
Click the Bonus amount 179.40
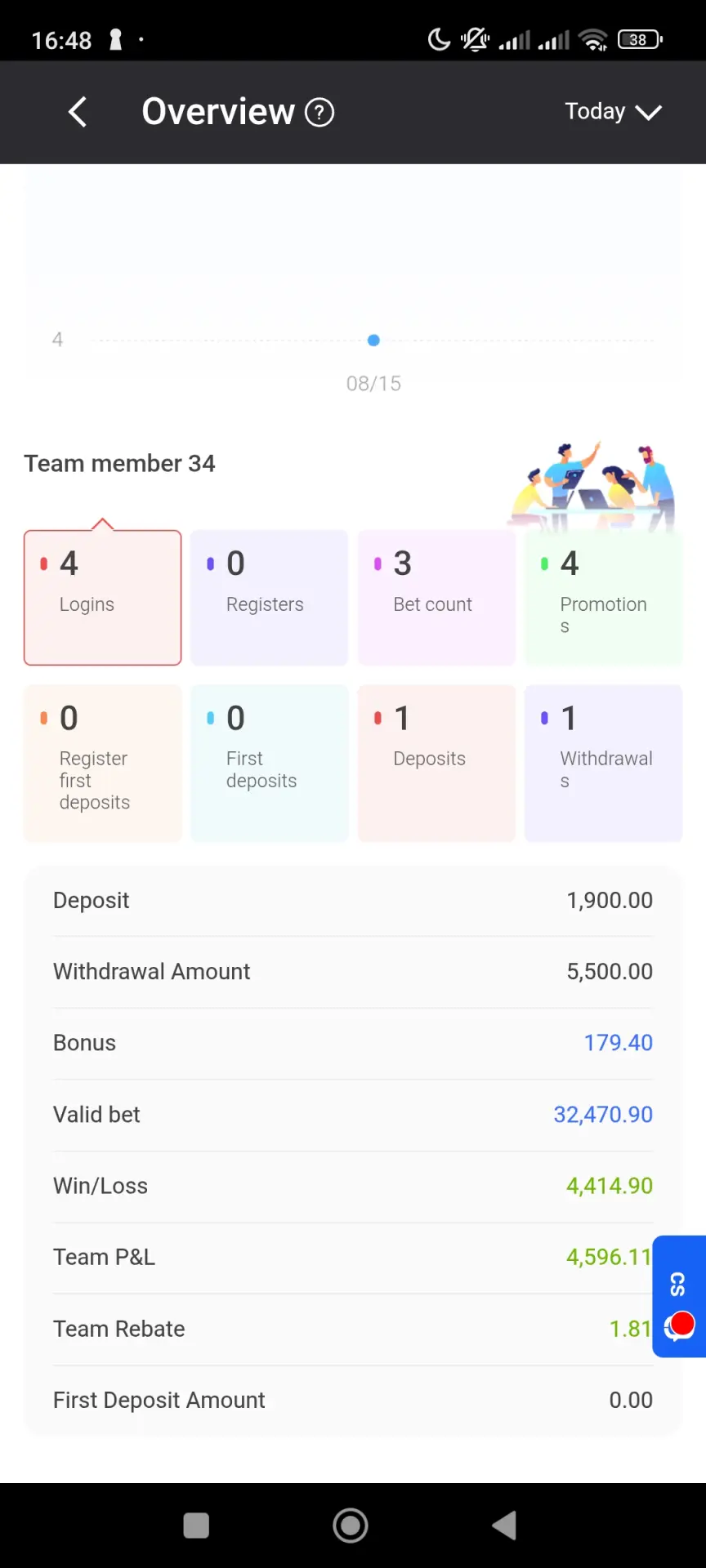point(618,1043)
